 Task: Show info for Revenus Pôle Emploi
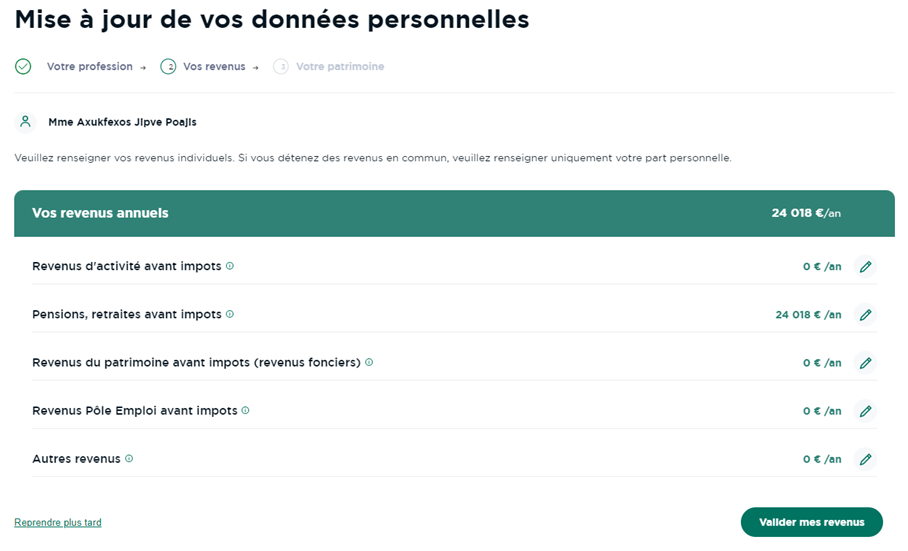(246, 410)
